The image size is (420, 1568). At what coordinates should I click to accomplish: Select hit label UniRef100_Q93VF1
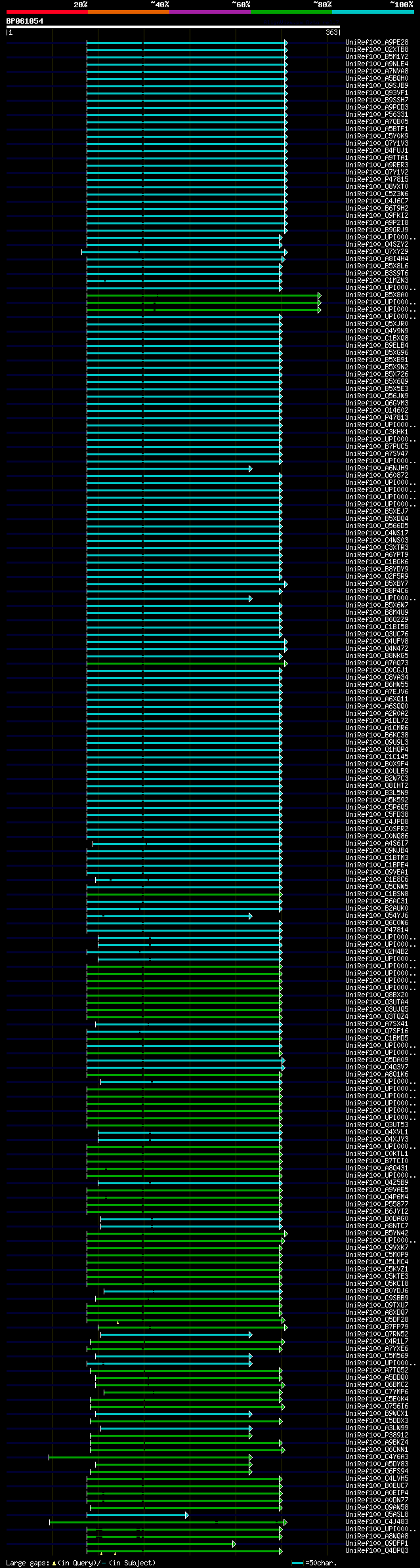pos(377,93)
